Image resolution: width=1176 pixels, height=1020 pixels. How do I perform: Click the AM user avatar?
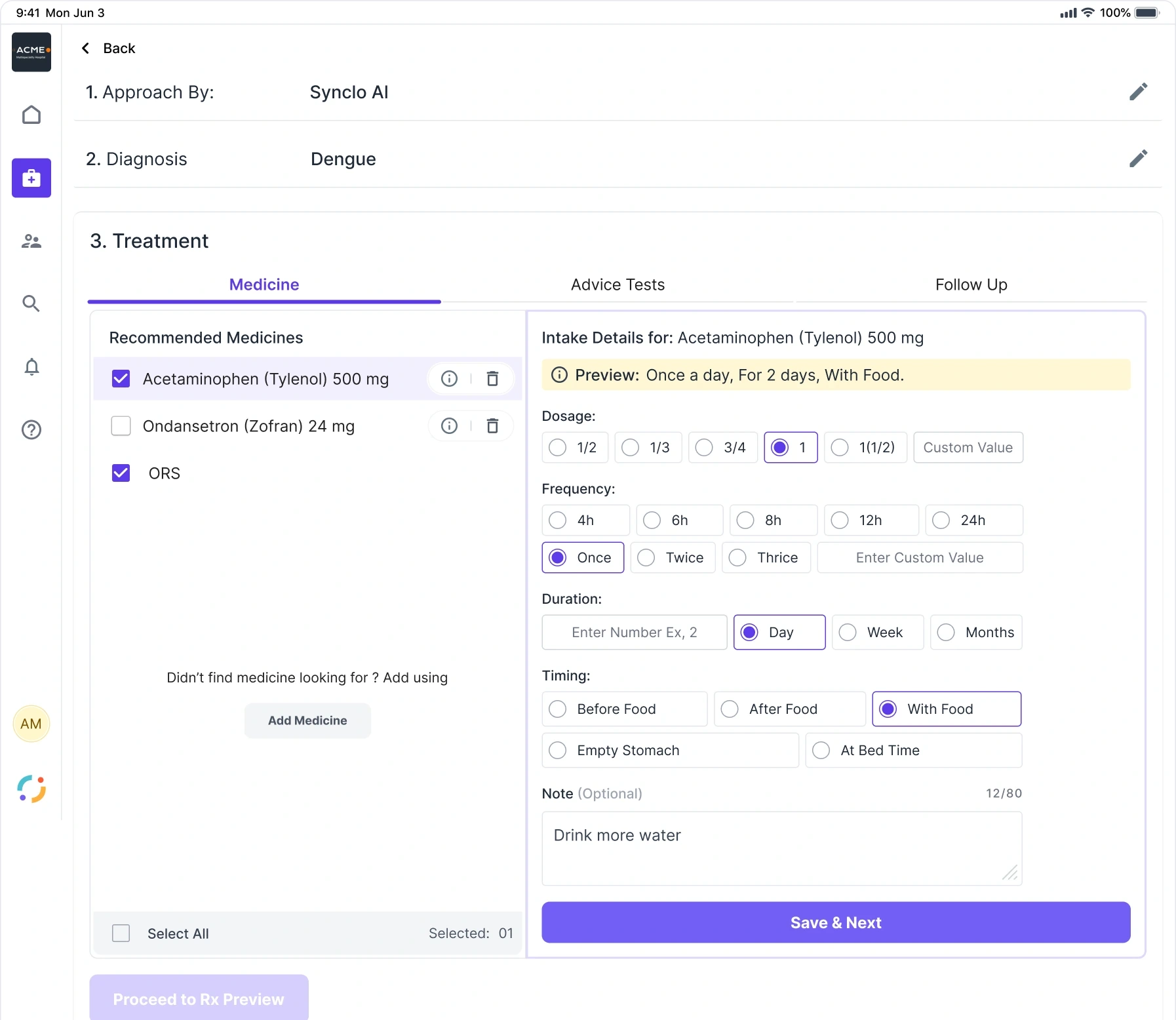(31, 724)
